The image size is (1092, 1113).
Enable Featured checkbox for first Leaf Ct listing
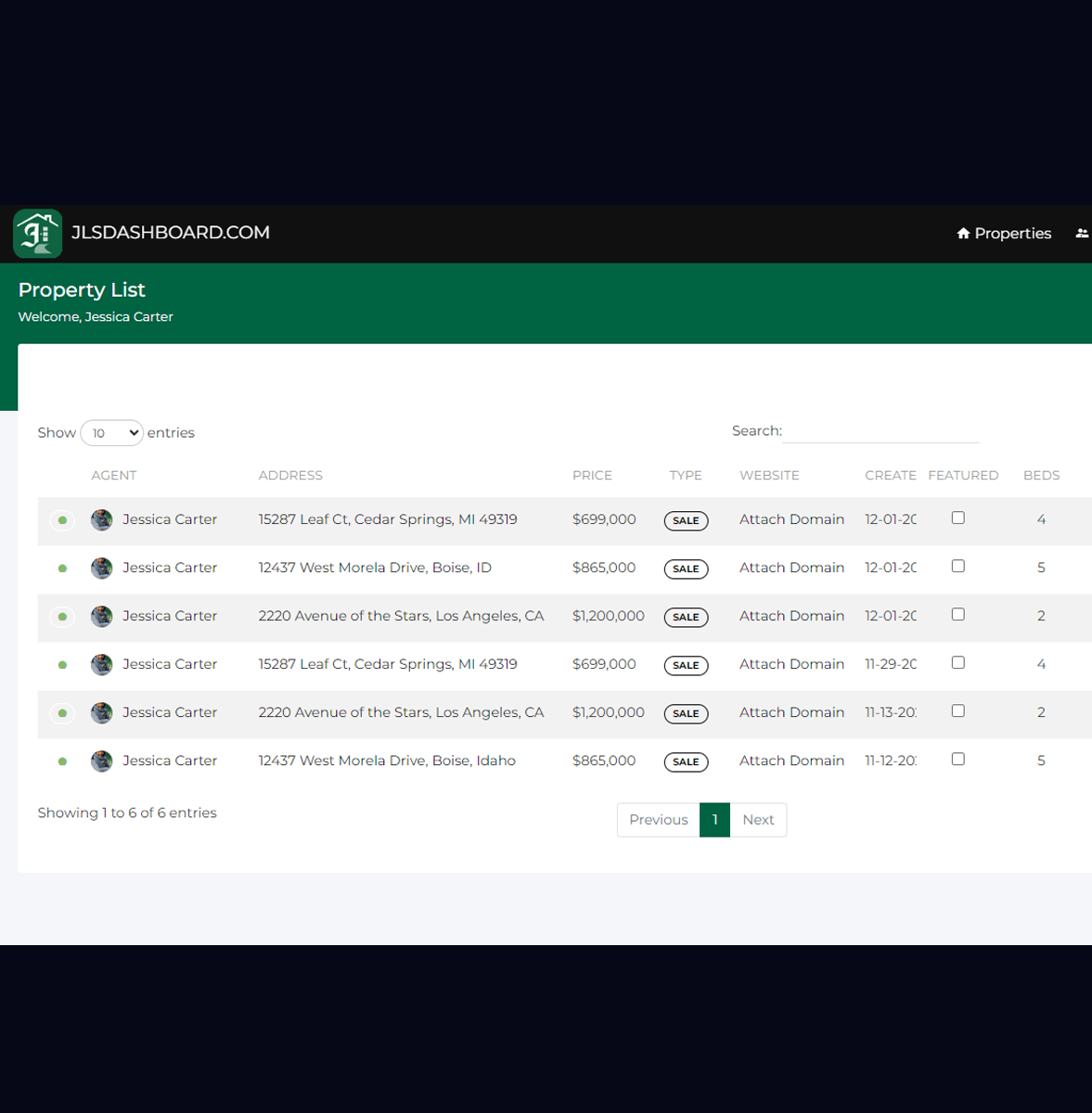coord(957,518)
